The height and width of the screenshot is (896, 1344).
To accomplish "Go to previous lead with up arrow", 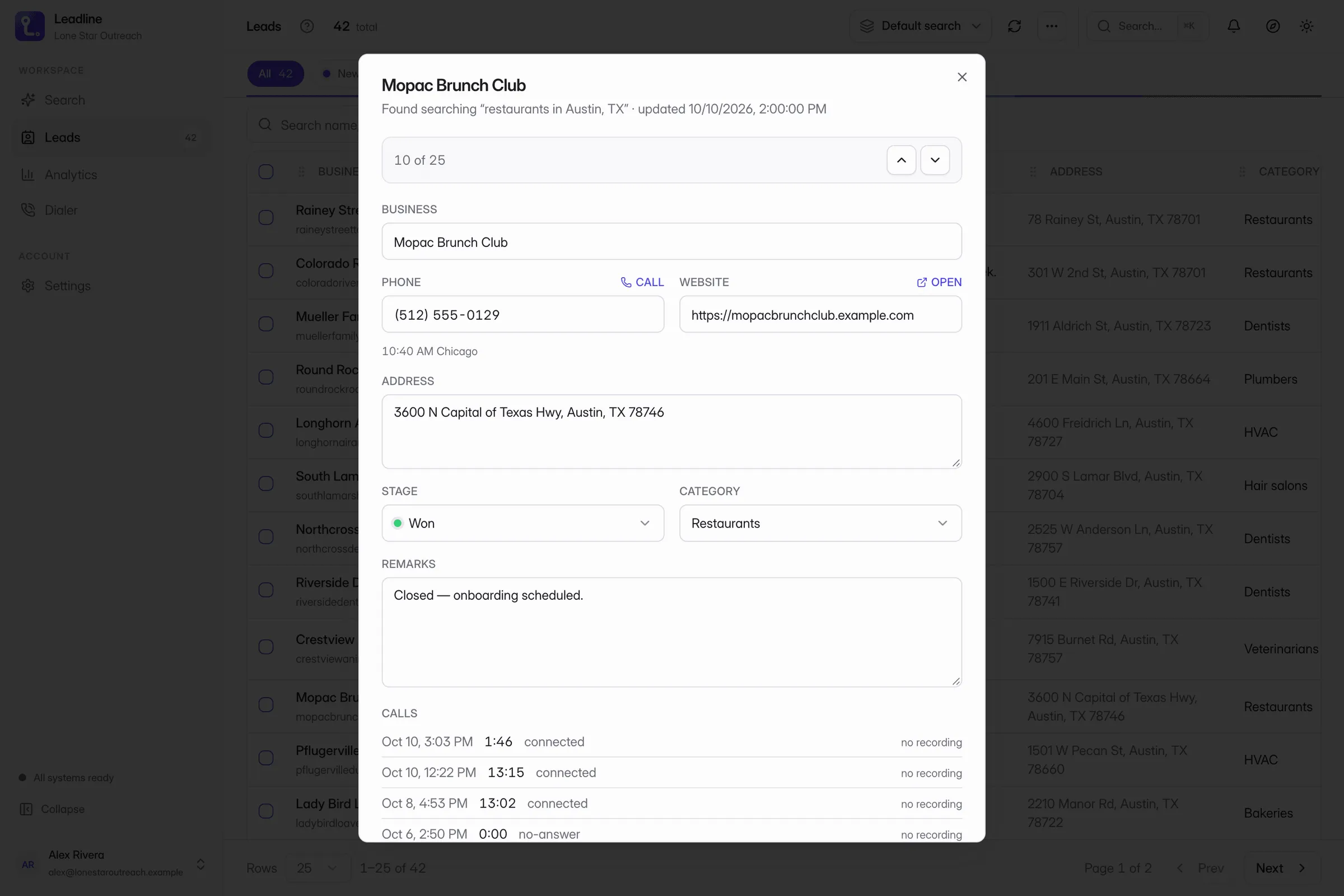I will click(x=901, y=160).
